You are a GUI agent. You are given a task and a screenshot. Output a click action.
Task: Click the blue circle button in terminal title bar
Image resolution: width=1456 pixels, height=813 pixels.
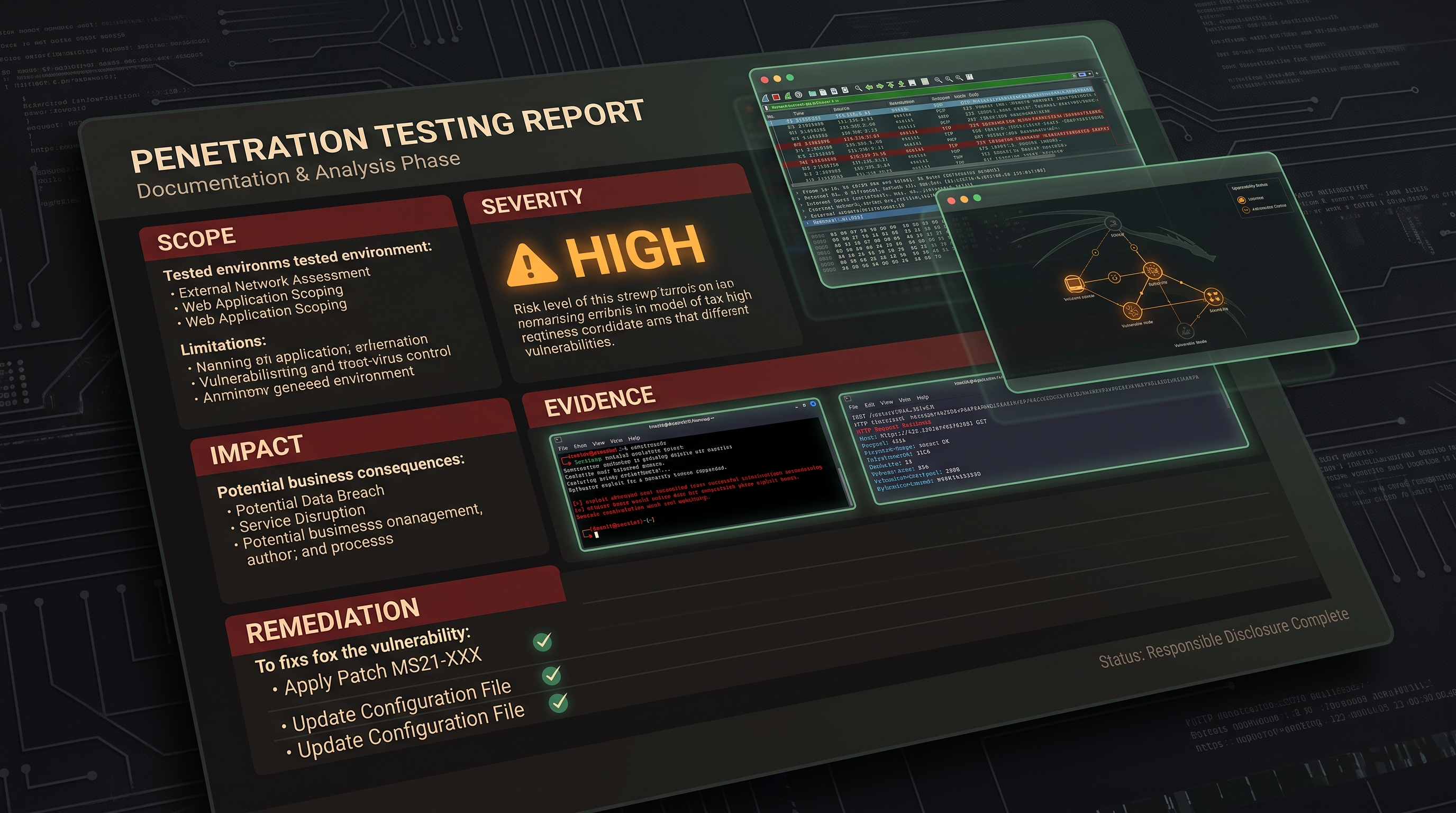(x=813, y=404)
